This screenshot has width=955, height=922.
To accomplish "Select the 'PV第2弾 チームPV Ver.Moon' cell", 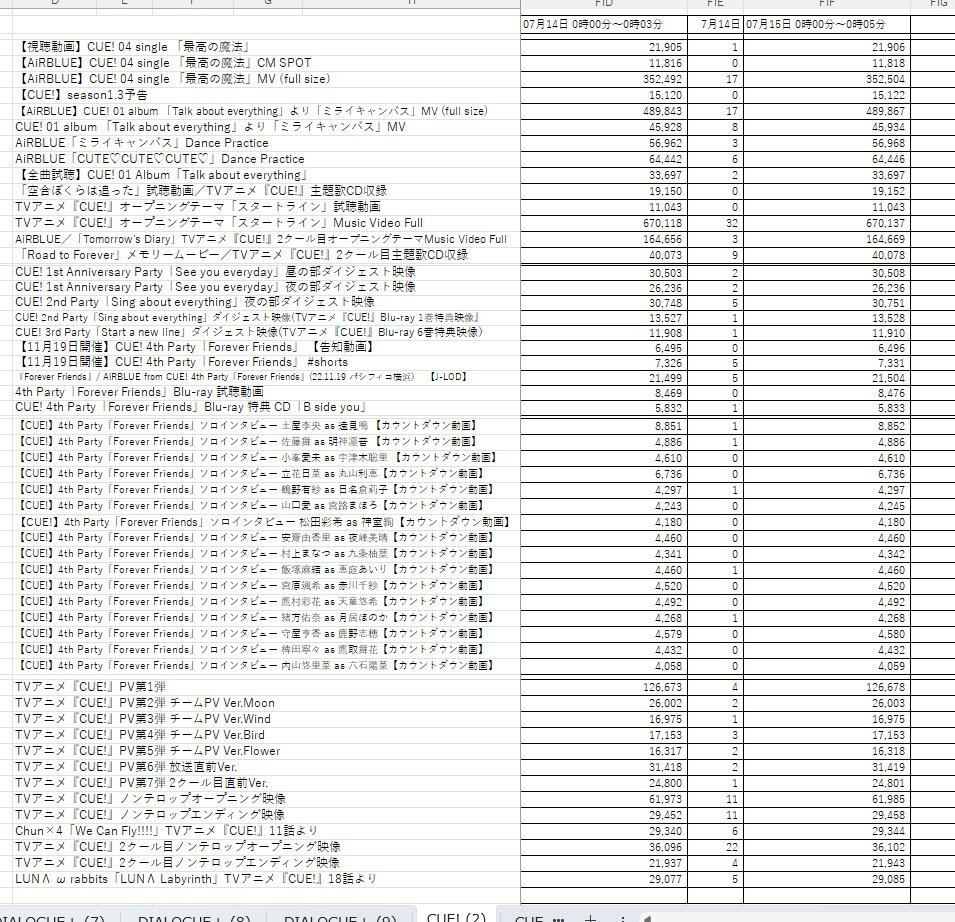I will pyautogui.click(x=266, y=703).
